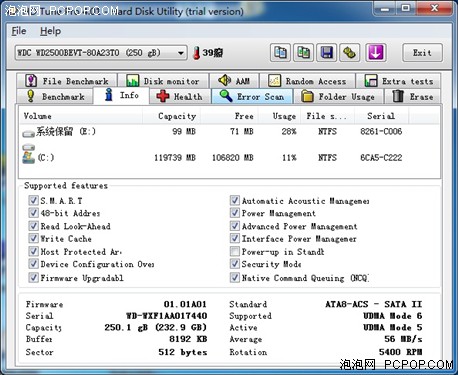Toggle the Device Configuration Overlay checkbox
Image resolution: width=458 pixels, height=375 pixels.
pos(33,264)
